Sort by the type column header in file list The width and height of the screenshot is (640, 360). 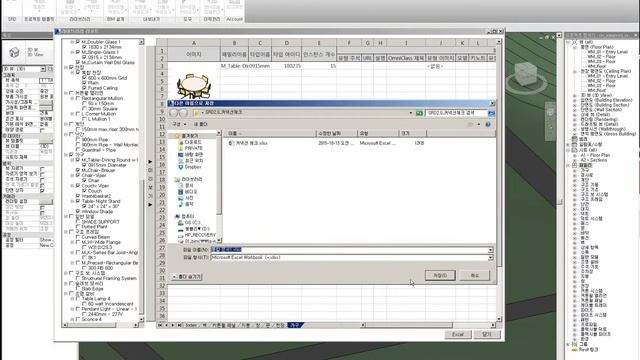point(378,133)
